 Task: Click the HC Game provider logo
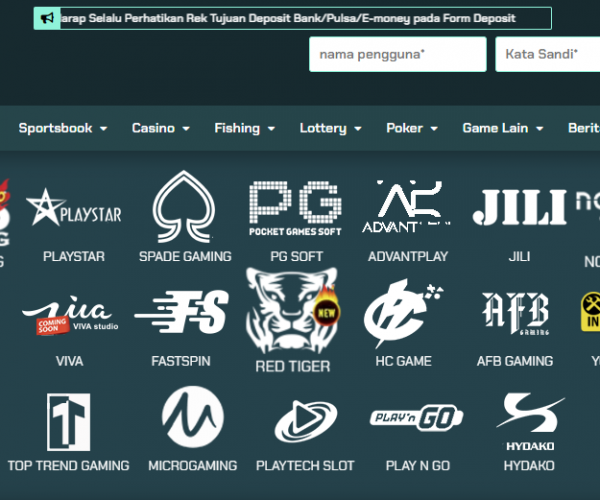(403, 313)
